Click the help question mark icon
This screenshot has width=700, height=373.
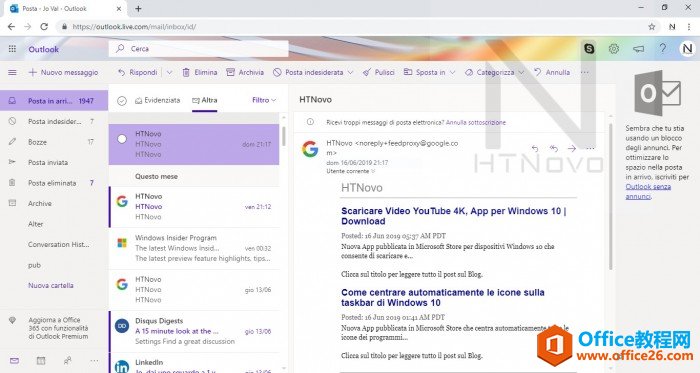662,49
